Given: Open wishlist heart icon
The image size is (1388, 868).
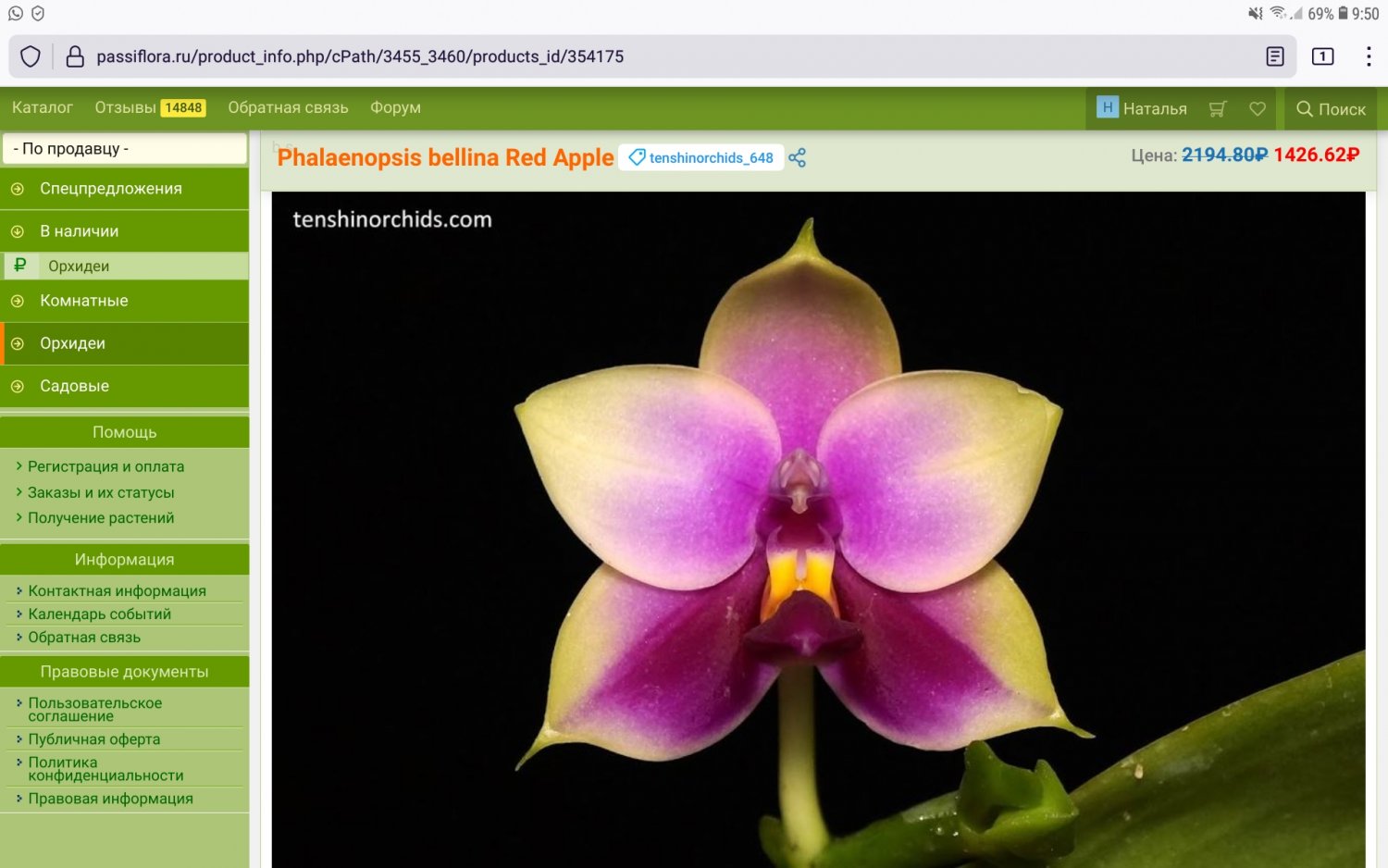Looking at the screenshot, I should [1257, 109].
